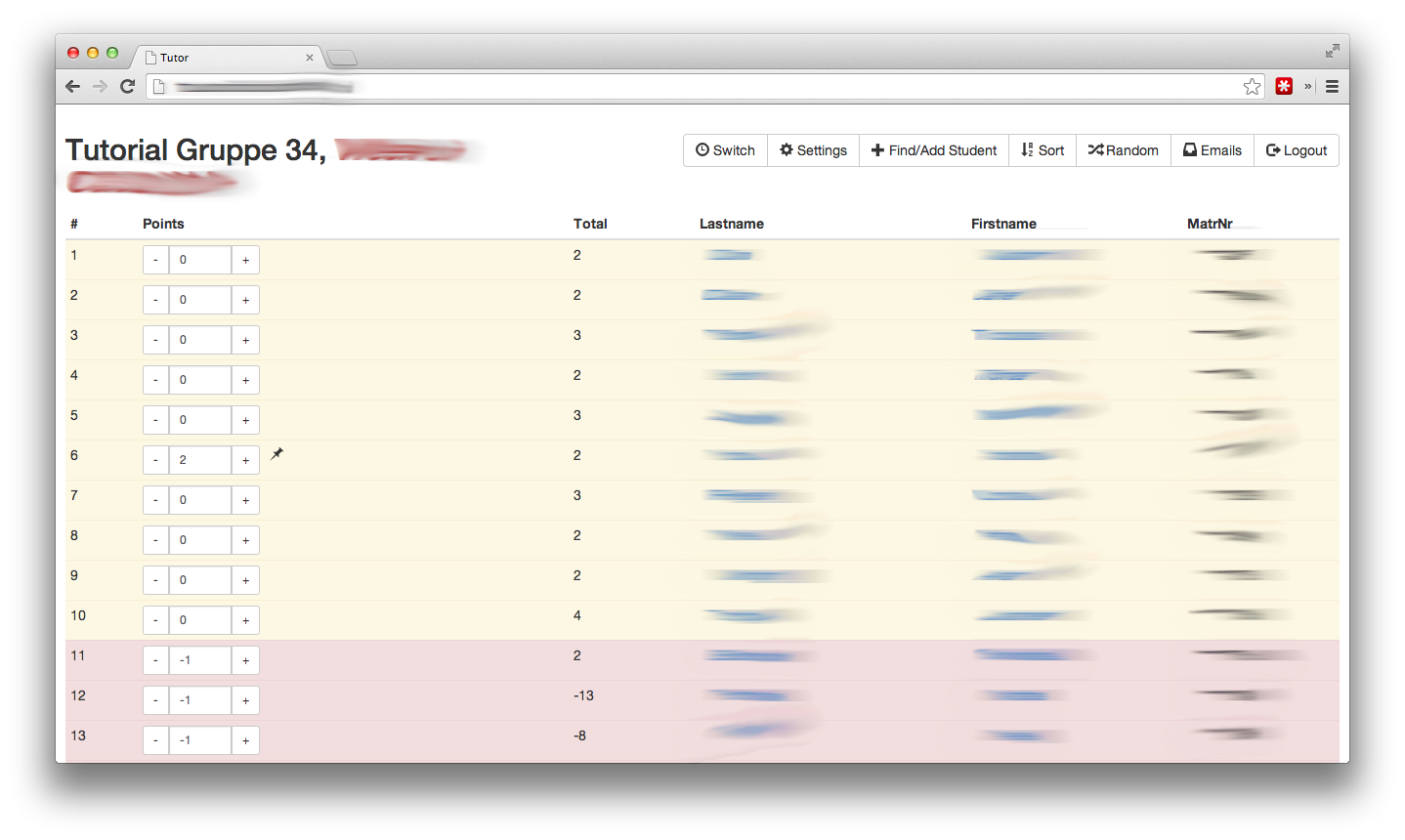Screen dimensions: 1405x840
Task: Click the red extension icon in toolbar
Action: pos(1284,86)
